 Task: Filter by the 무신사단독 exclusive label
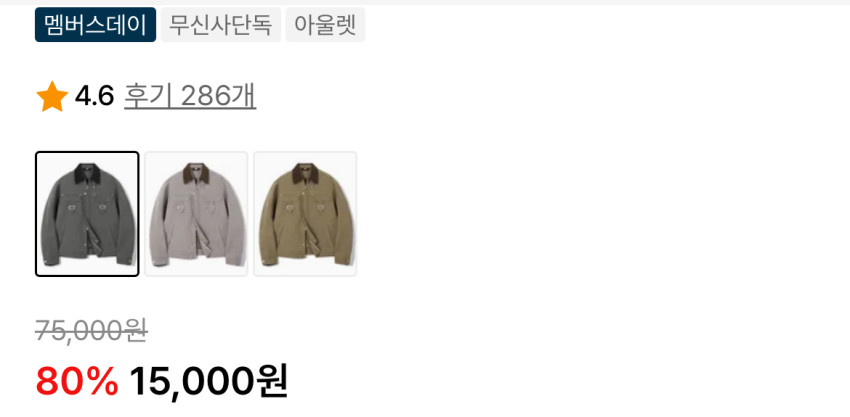click(221, 24)
